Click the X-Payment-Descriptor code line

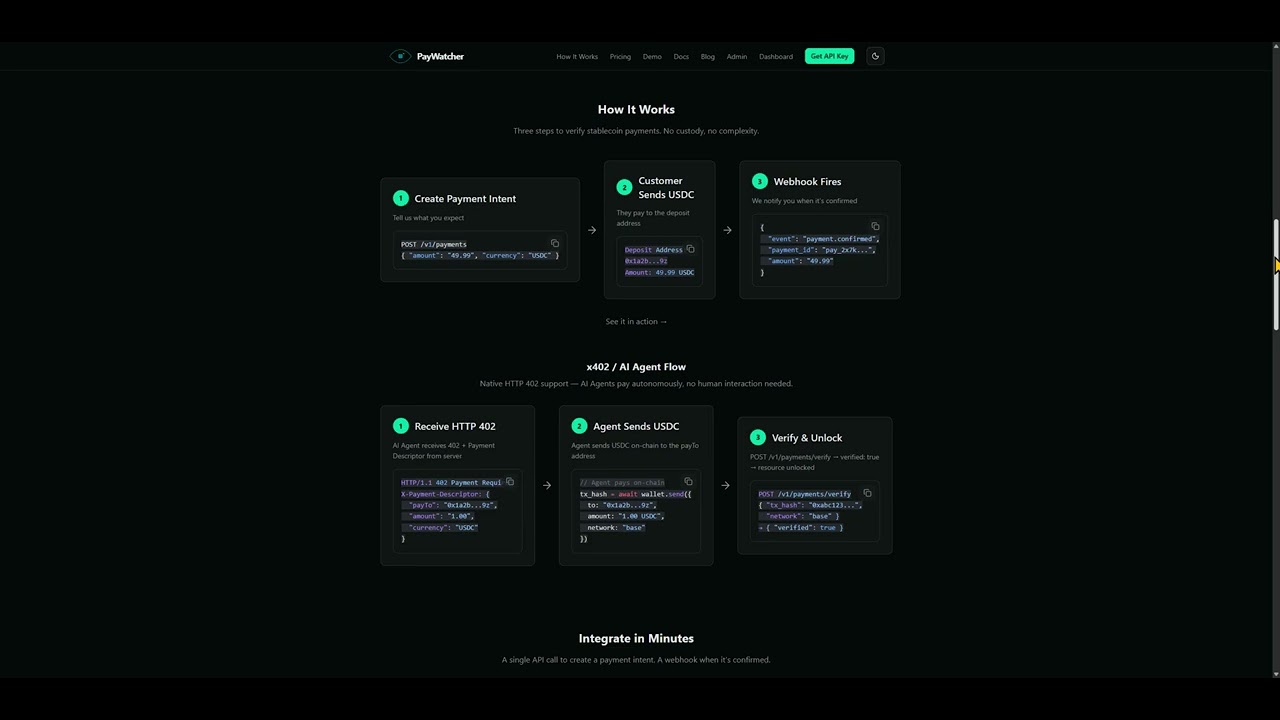point(445,493)
